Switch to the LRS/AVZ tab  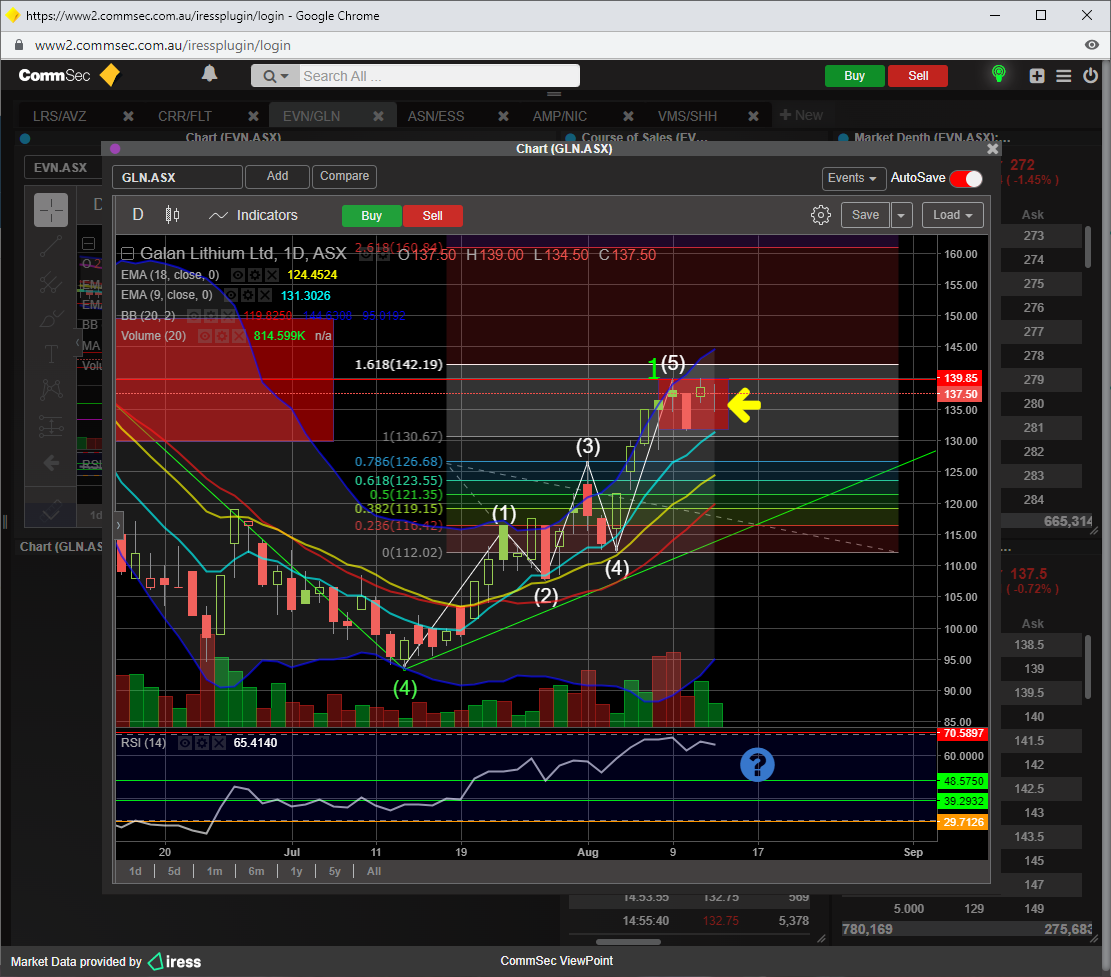(x=60, y=116)
